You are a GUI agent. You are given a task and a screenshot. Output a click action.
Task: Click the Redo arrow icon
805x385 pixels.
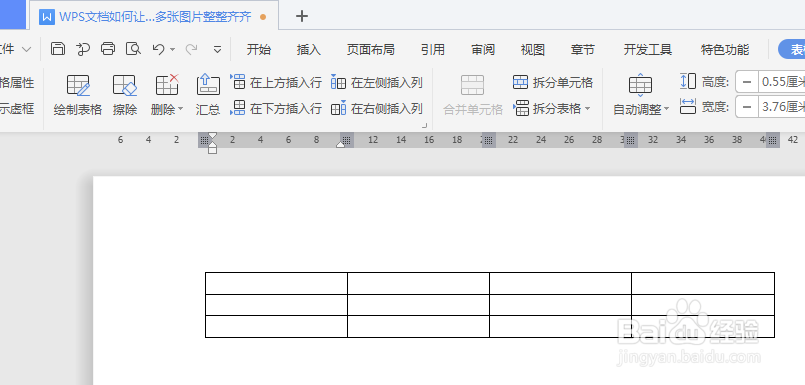coord(191,49)
